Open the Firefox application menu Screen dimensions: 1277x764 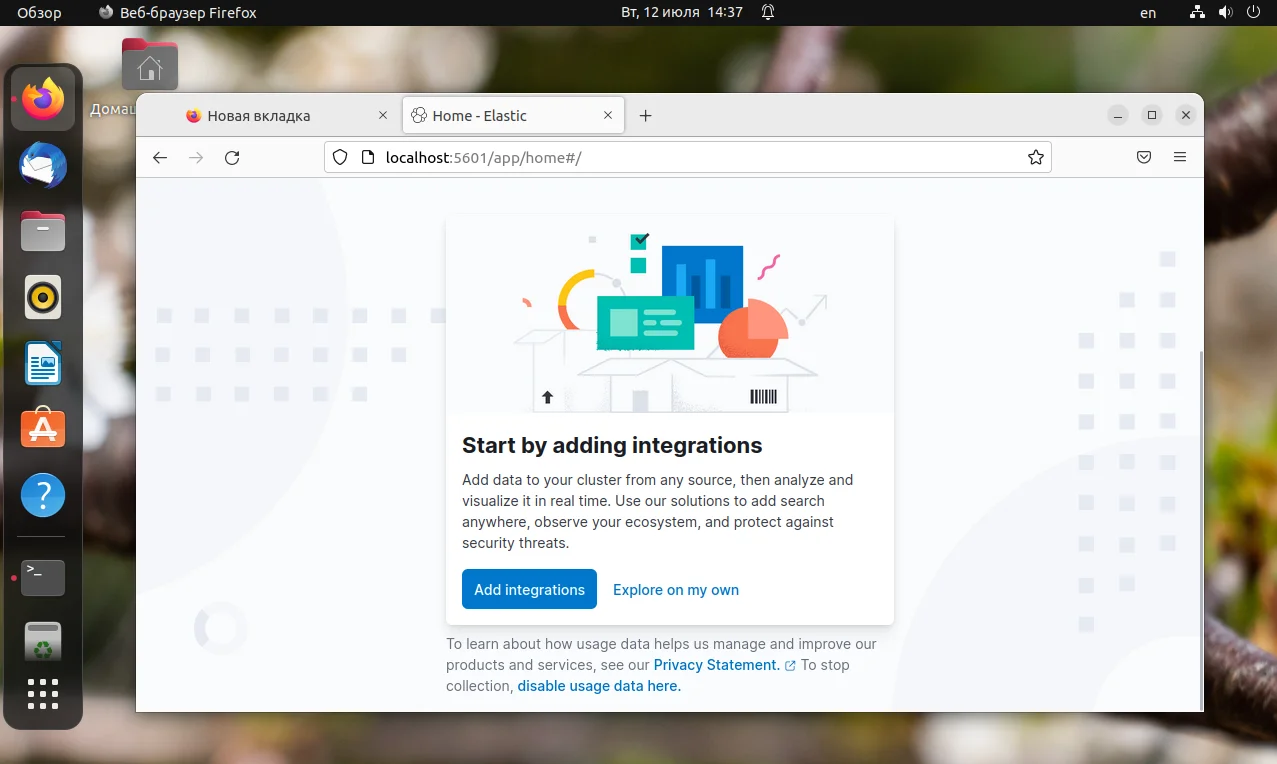click(x=1180, y=157)
